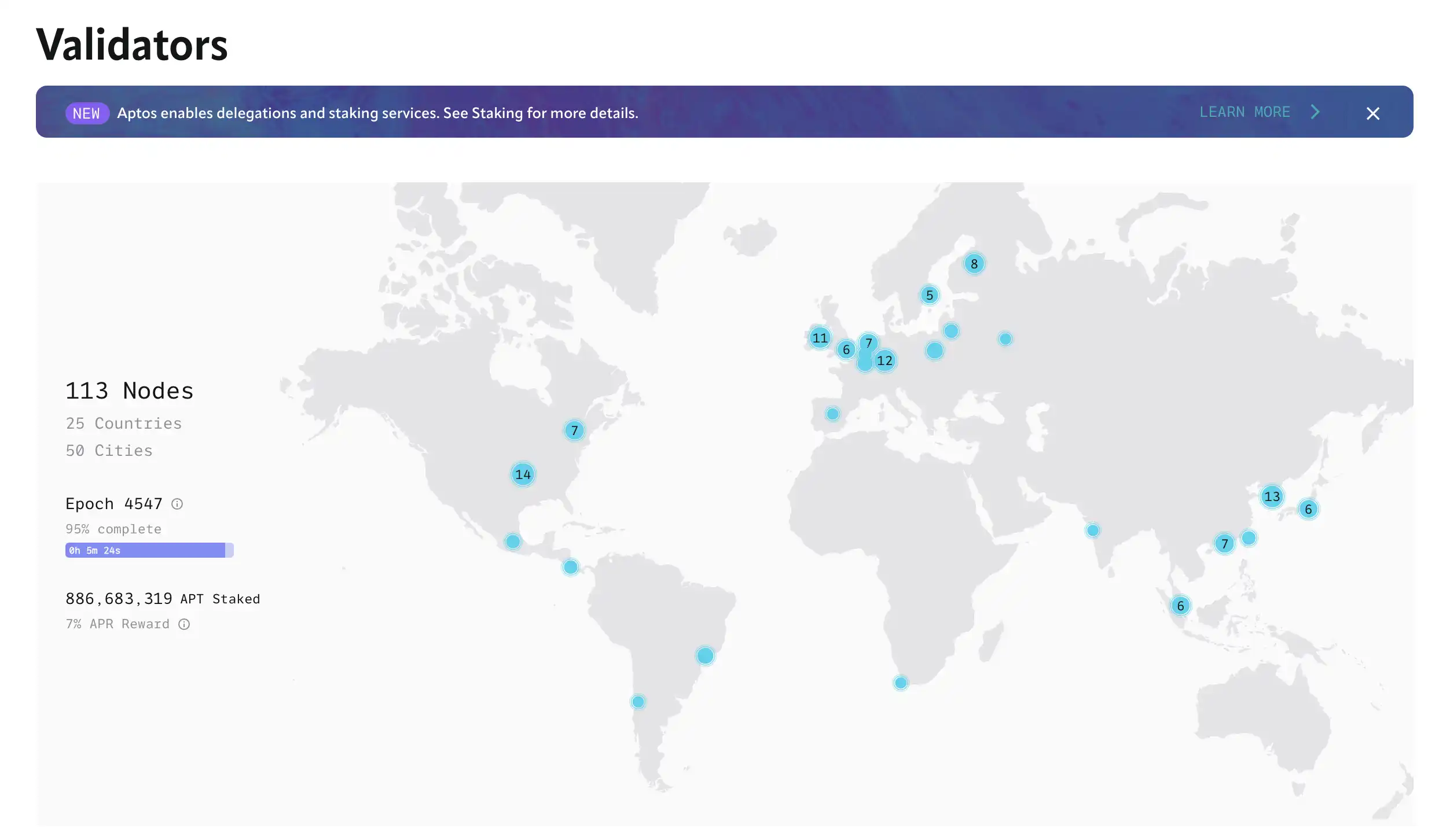
Task: Click the 6-node cluster in Japan
Action: tap(1308, 509)
